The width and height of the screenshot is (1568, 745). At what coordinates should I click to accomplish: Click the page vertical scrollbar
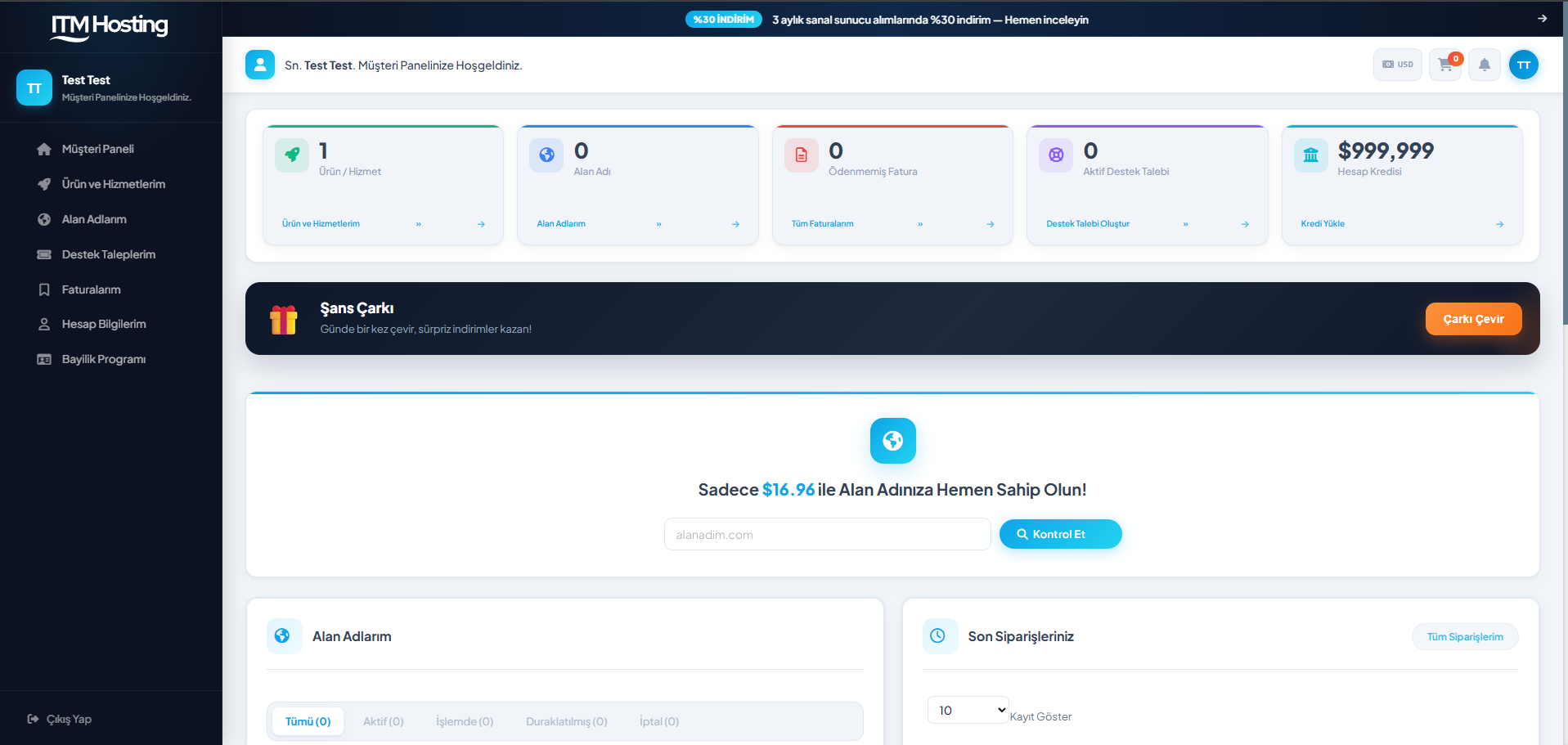click(1564, 164)
